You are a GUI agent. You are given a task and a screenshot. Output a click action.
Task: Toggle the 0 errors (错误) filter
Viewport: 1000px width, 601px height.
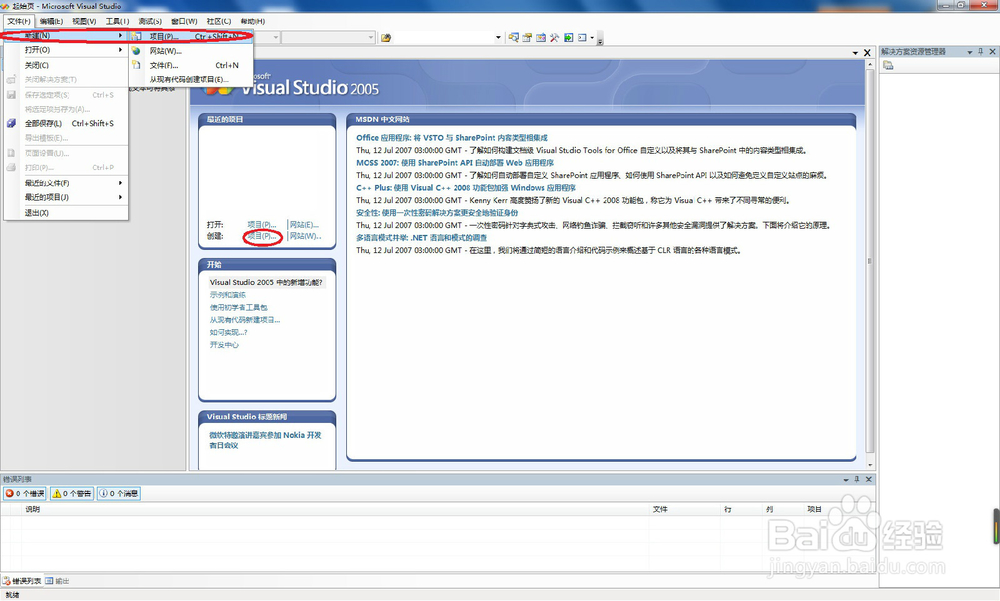(x=26, y=493)
